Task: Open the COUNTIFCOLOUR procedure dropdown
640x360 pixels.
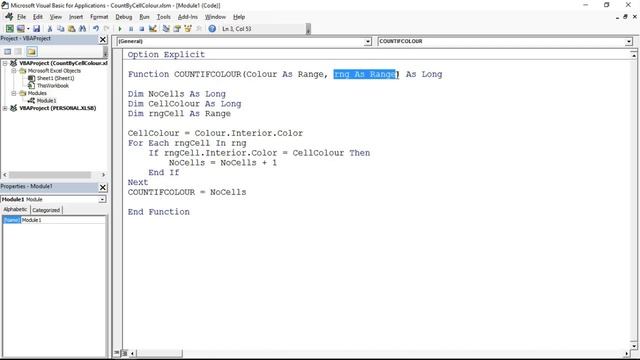Action: click(628, 41)
